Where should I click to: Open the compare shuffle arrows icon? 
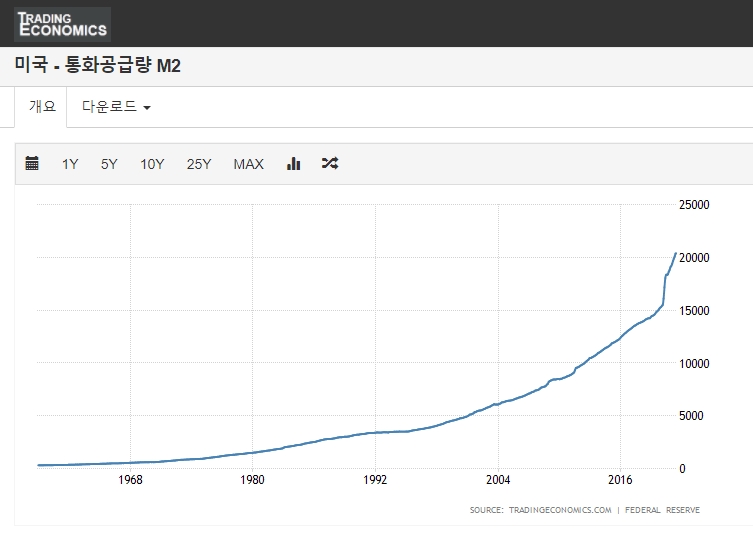coord(330,163)
